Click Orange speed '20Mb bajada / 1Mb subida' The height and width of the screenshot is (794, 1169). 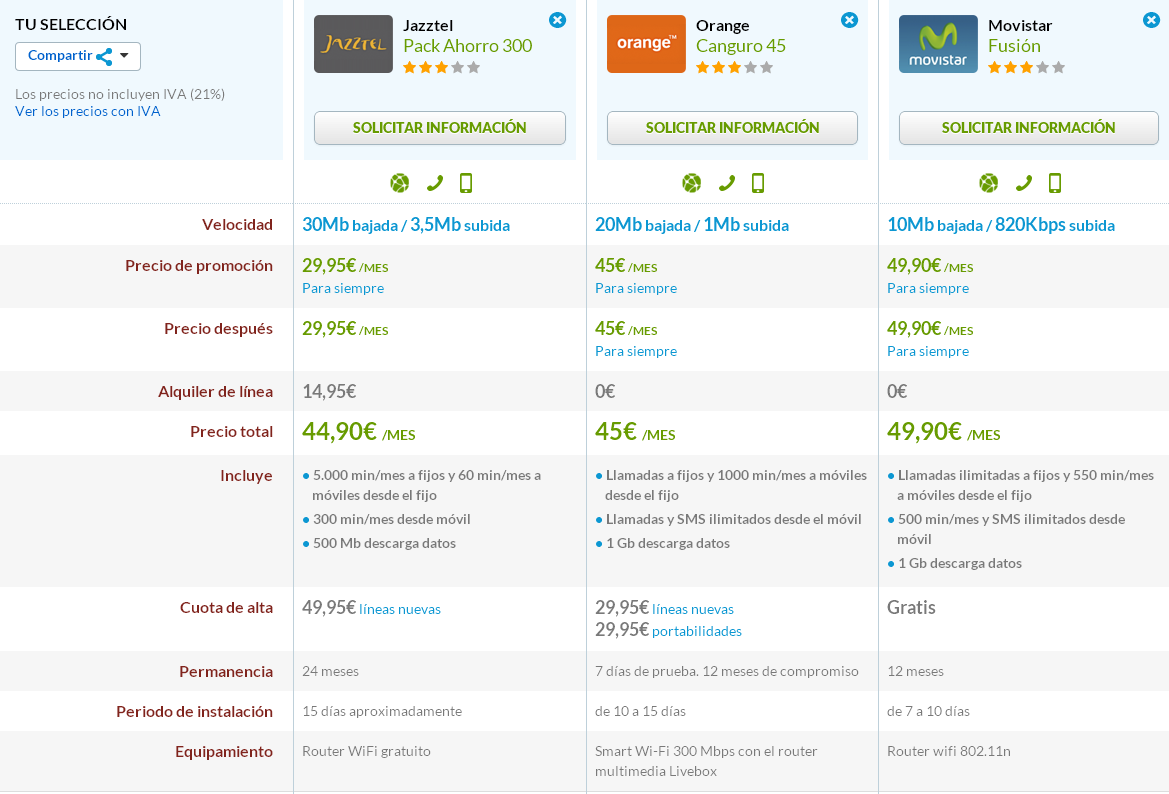692,225
